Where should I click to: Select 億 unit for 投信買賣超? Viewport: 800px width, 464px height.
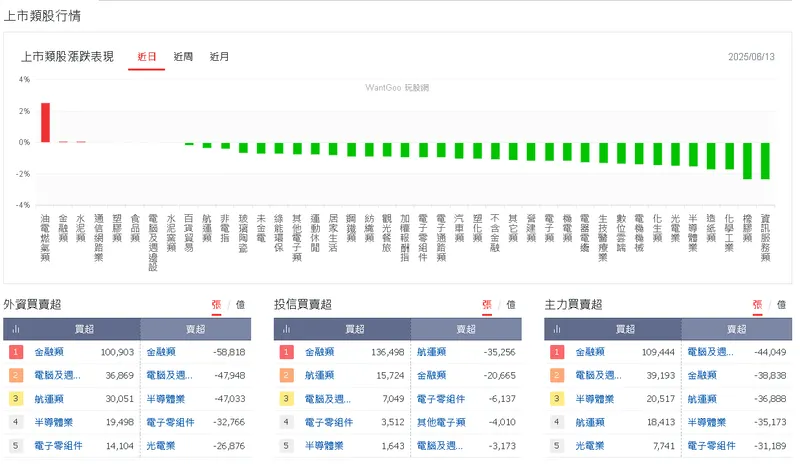tap(511, 305)
